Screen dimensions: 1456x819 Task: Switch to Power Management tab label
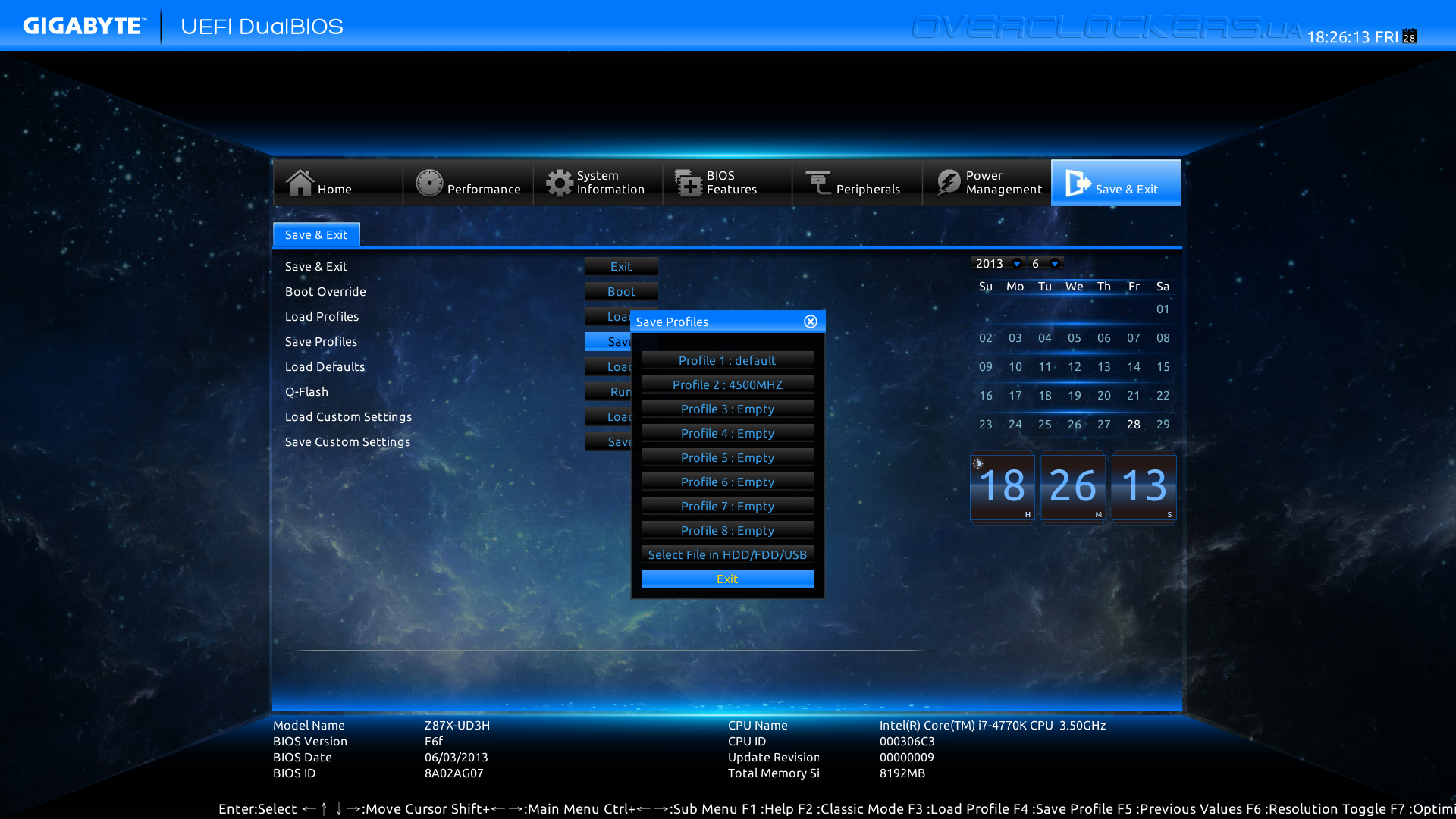coord(1004,183)
